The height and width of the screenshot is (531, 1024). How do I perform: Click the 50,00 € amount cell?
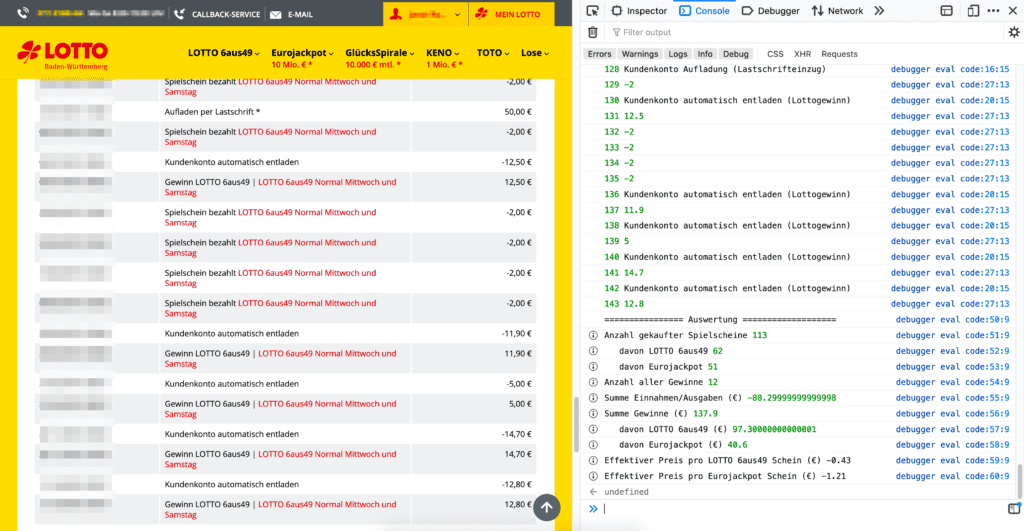pos(518,112)
